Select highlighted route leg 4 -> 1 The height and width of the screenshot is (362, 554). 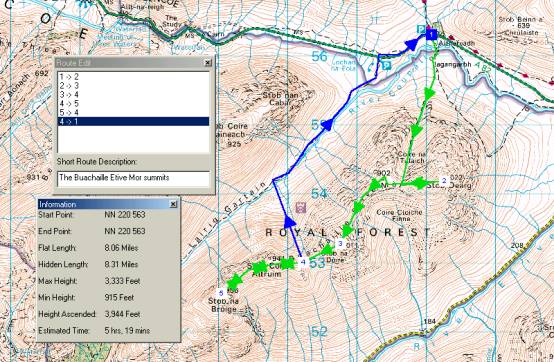[133, 122]
